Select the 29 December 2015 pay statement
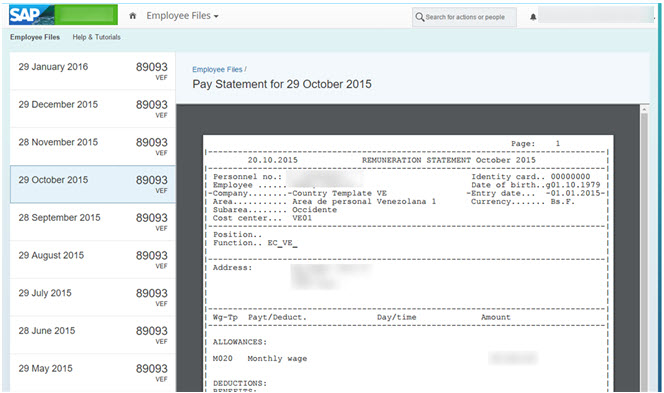The height and width of the screenshot is (393, 664). click(92, 109)
